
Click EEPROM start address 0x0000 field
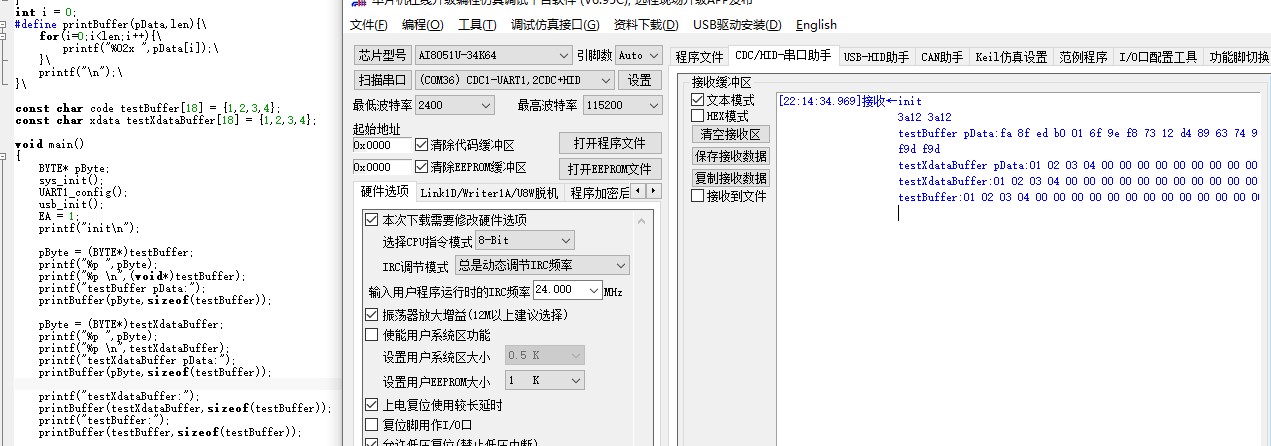(381, 168)
